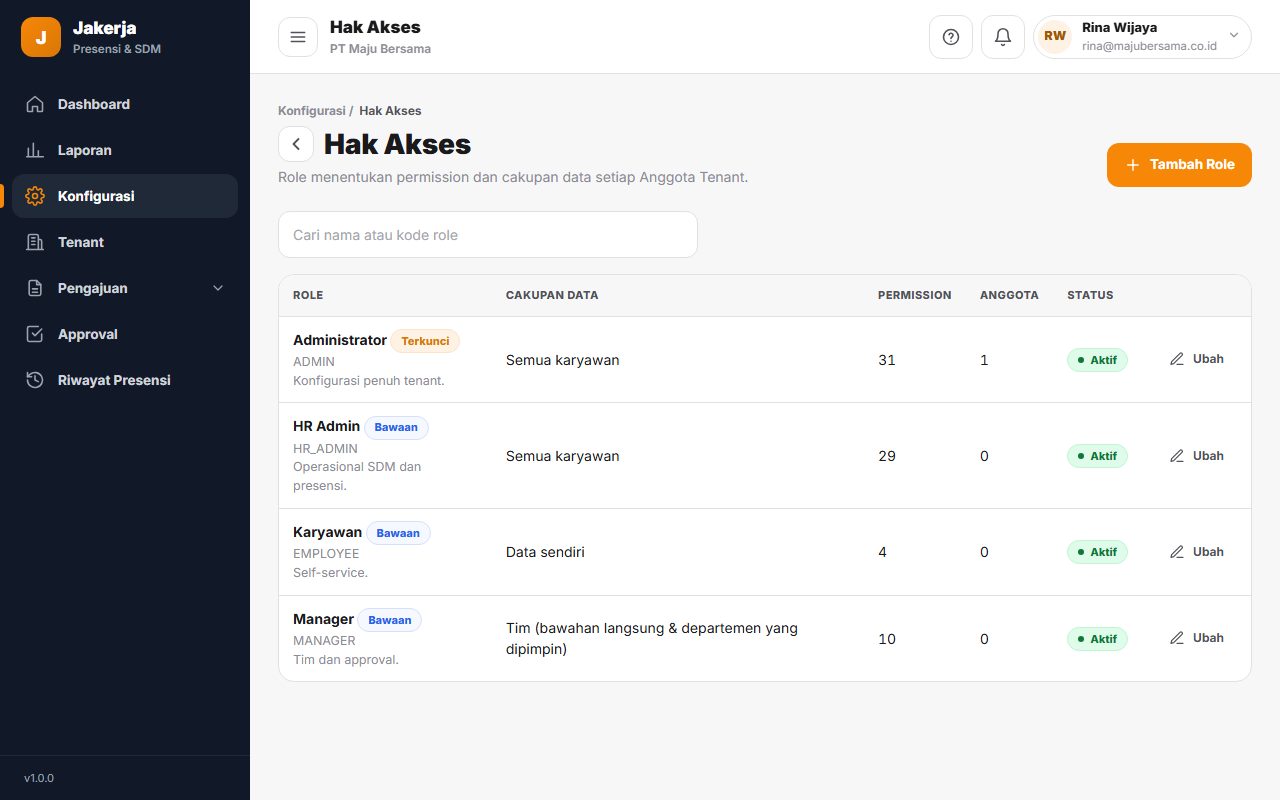Open the Rina Wijaya account dropdown
The image size is (1280, 800).
[x=1142, y=37]
